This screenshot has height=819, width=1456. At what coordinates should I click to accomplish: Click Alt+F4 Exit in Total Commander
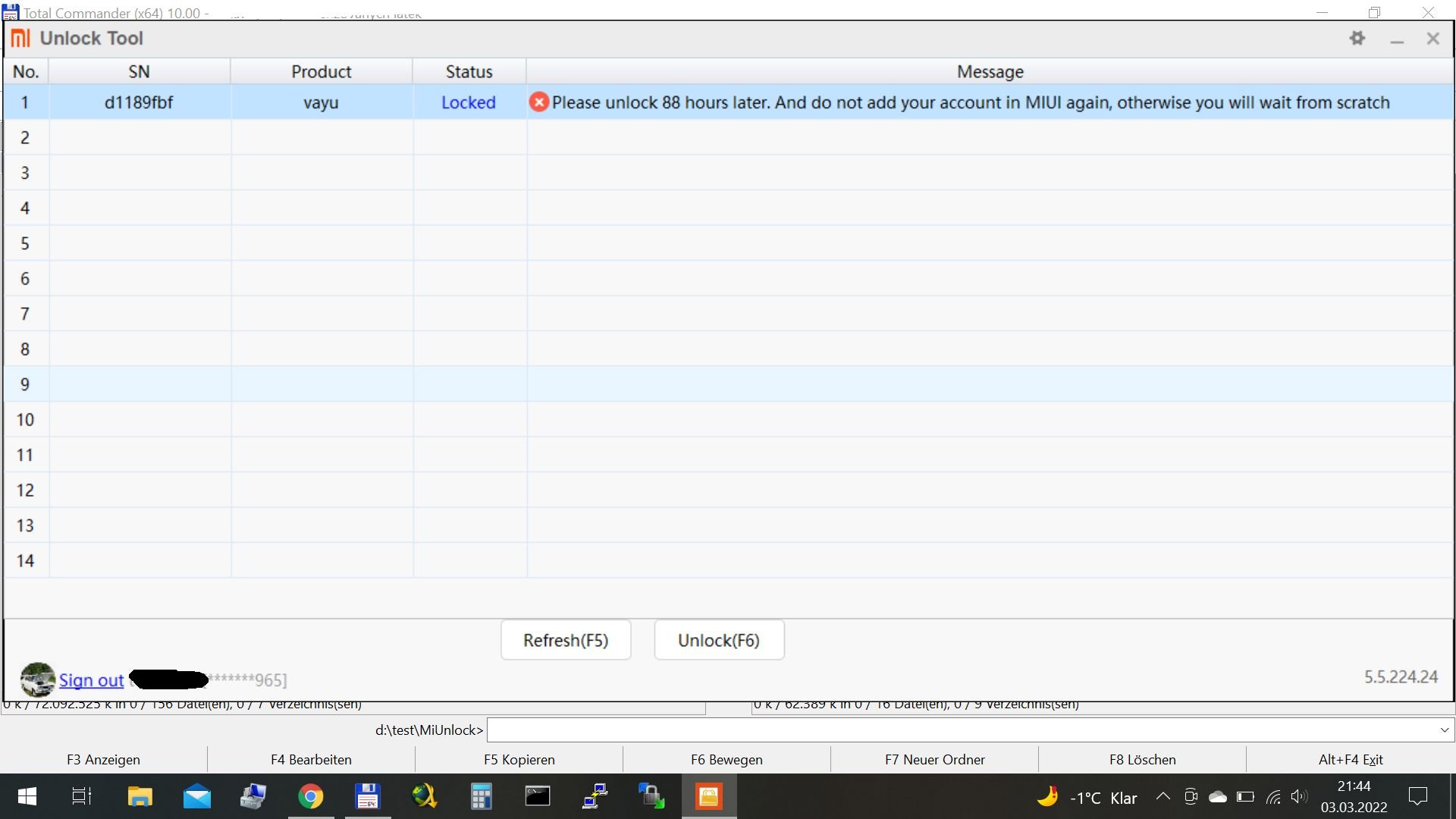click(1351, 759)
